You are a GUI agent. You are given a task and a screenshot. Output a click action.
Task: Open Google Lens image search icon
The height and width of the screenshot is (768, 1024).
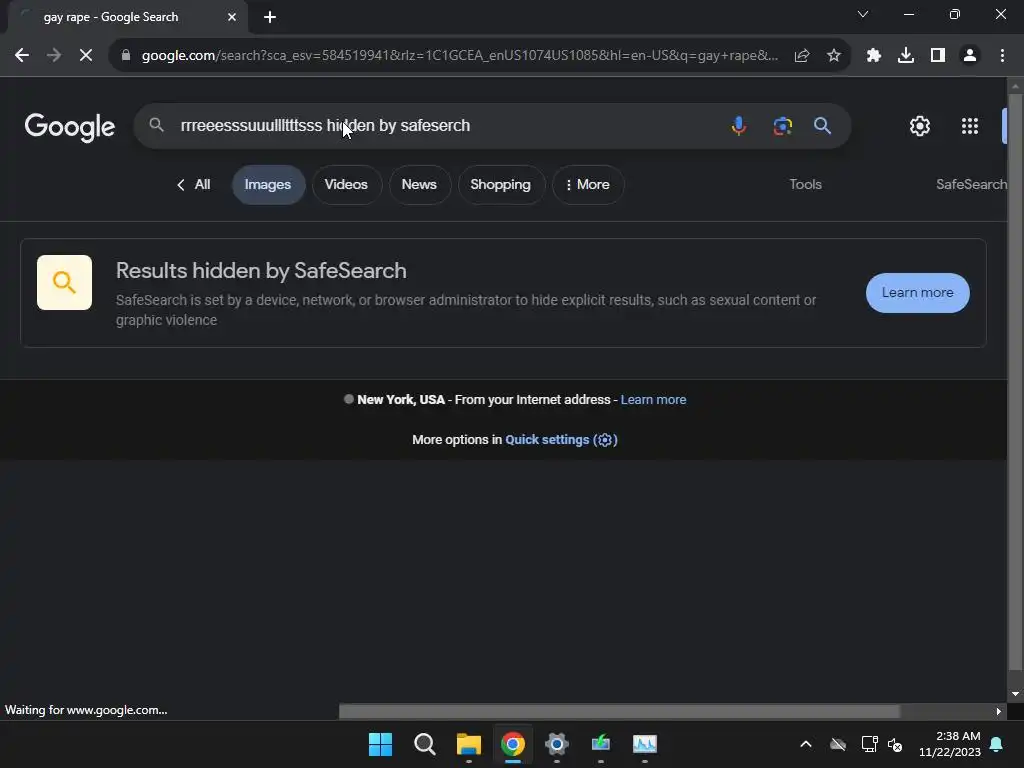[x=782, y=125]
